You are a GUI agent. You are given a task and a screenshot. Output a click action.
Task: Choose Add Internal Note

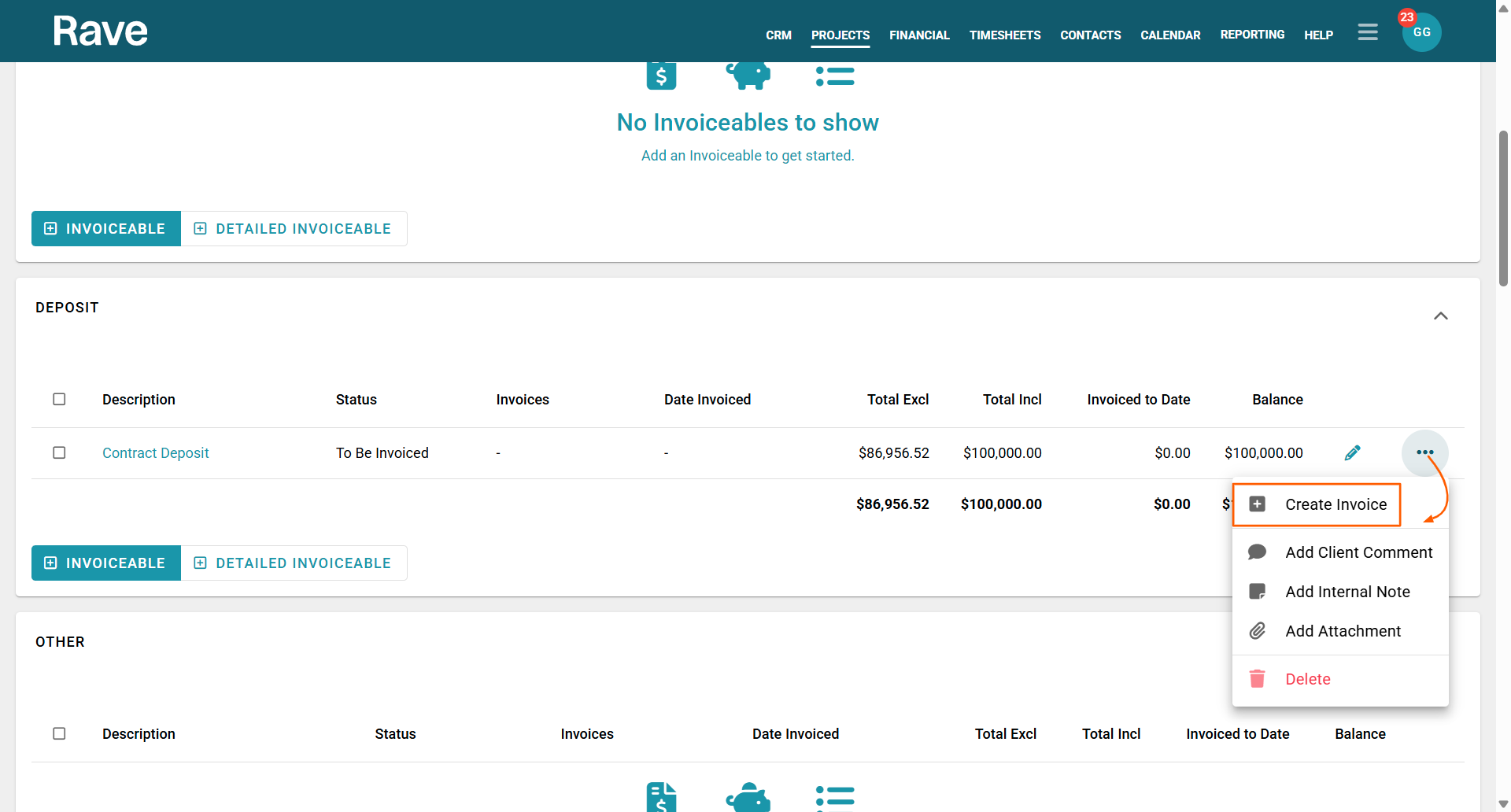(x=1340, y=592)
